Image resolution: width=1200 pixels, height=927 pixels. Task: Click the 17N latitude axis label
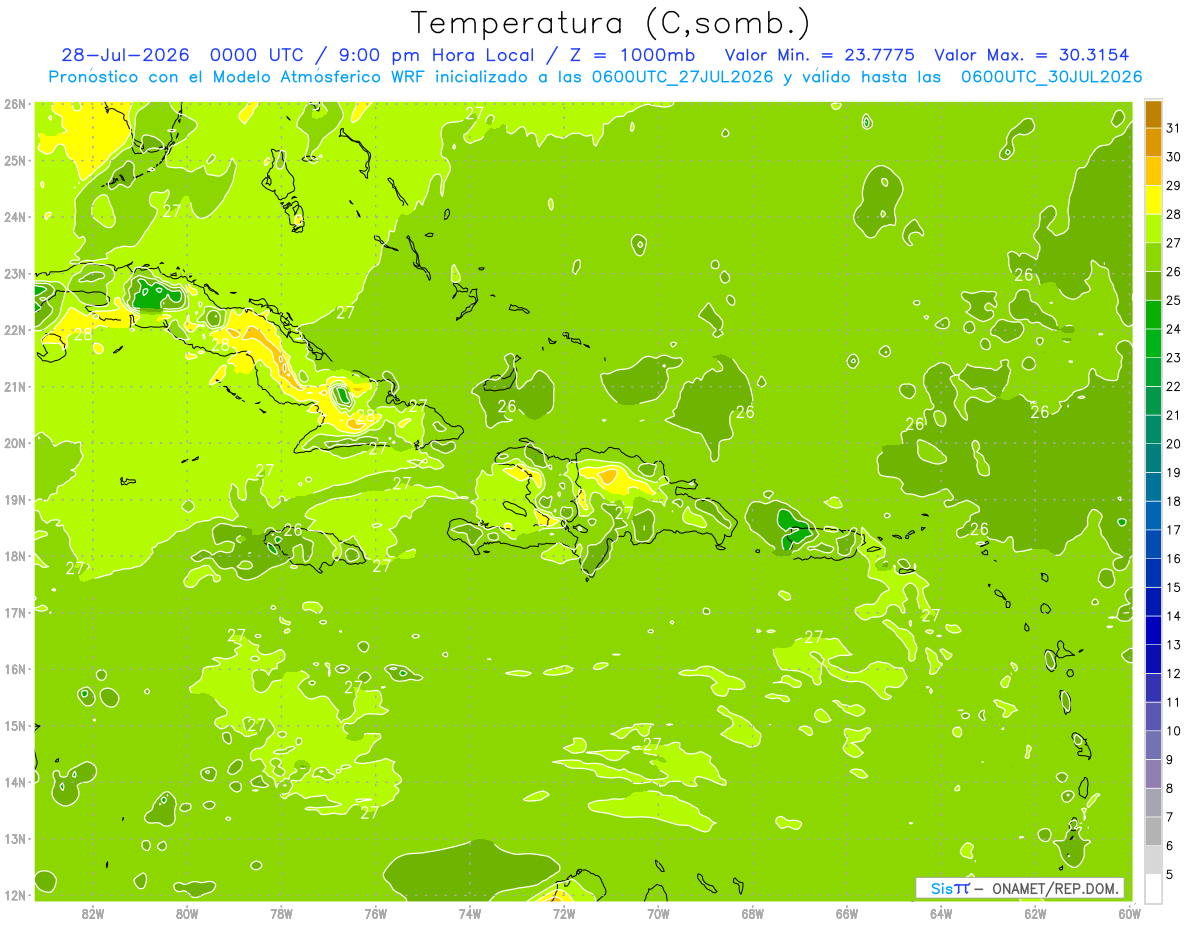[x=14, y=612]
